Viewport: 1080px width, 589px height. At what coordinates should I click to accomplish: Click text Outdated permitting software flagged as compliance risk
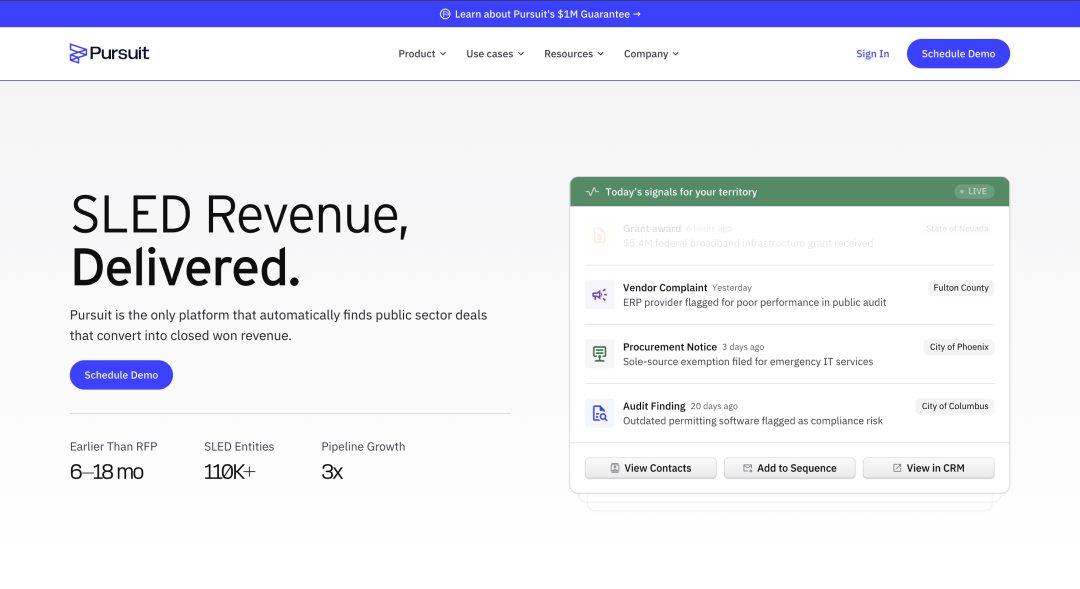click(753, 421)
